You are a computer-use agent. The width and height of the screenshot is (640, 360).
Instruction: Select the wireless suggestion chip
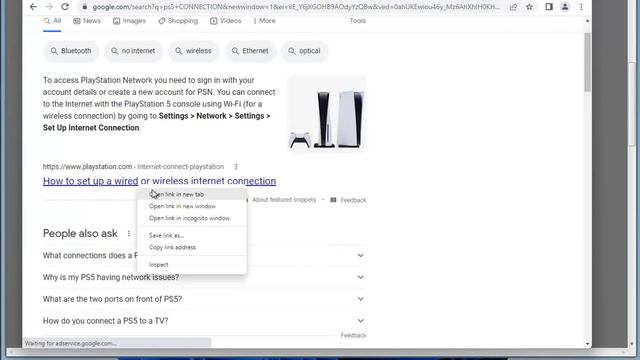coord(193,51)
